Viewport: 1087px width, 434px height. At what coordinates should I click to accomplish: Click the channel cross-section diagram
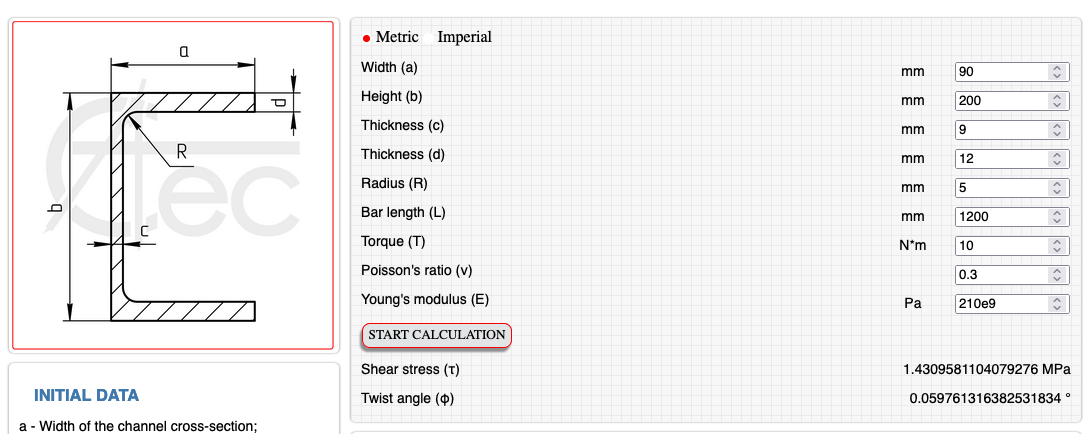(172, 185)
